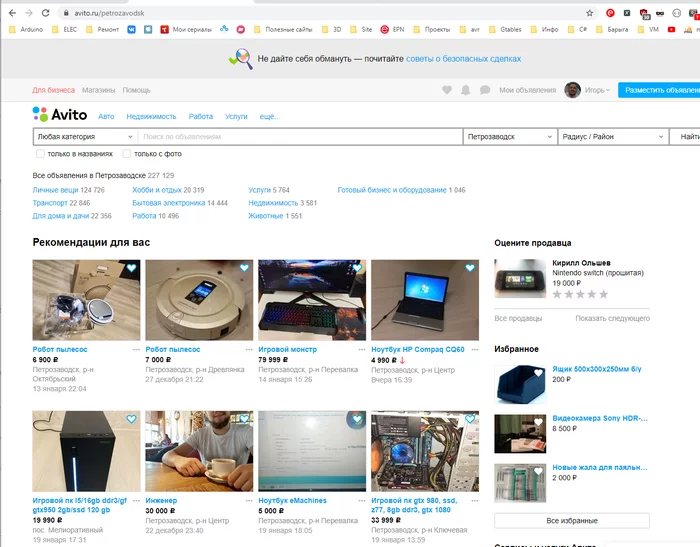Viewport: 700px width, 547px height.
Task: Focus the 'Поиск по объявлениям' search field
Action: pyautogui.click(x=300, y=137)
